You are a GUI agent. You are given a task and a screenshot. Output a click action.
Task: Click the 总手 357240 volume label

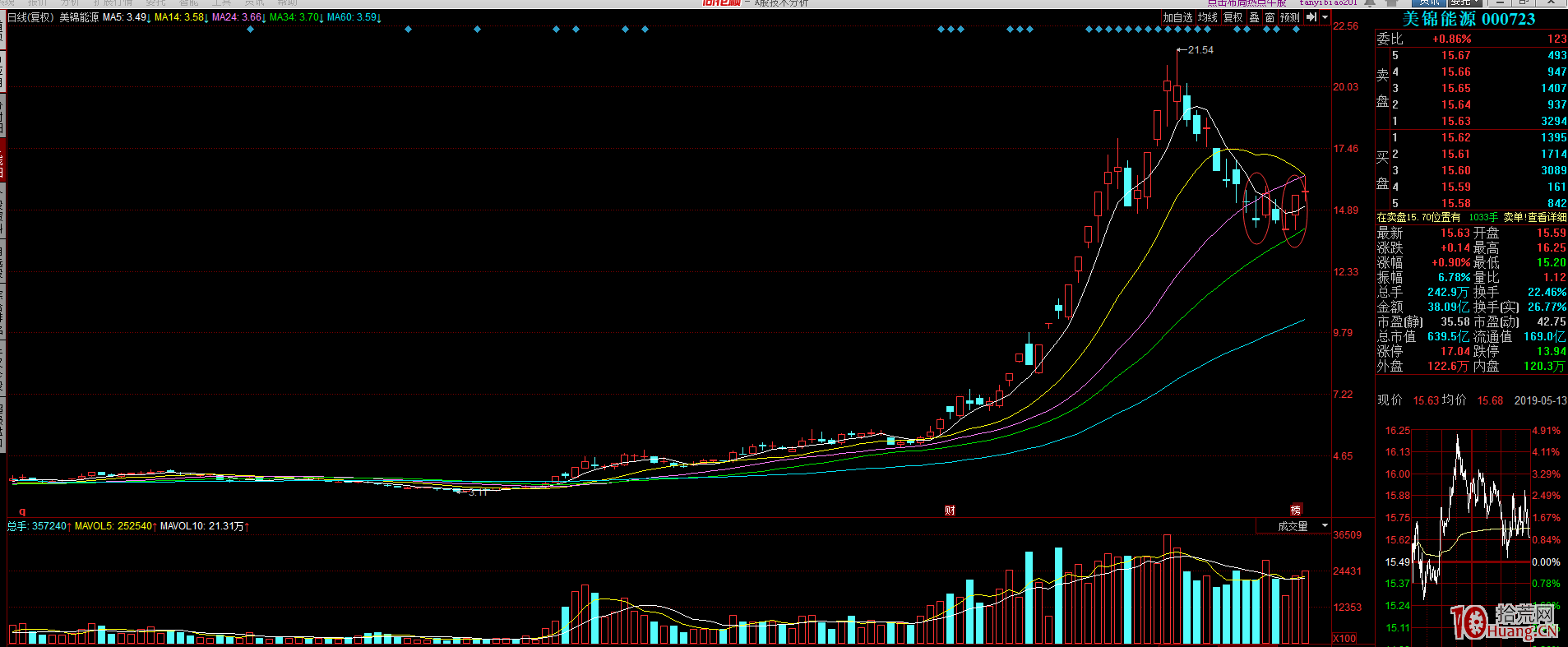click(x=37, y=526)
